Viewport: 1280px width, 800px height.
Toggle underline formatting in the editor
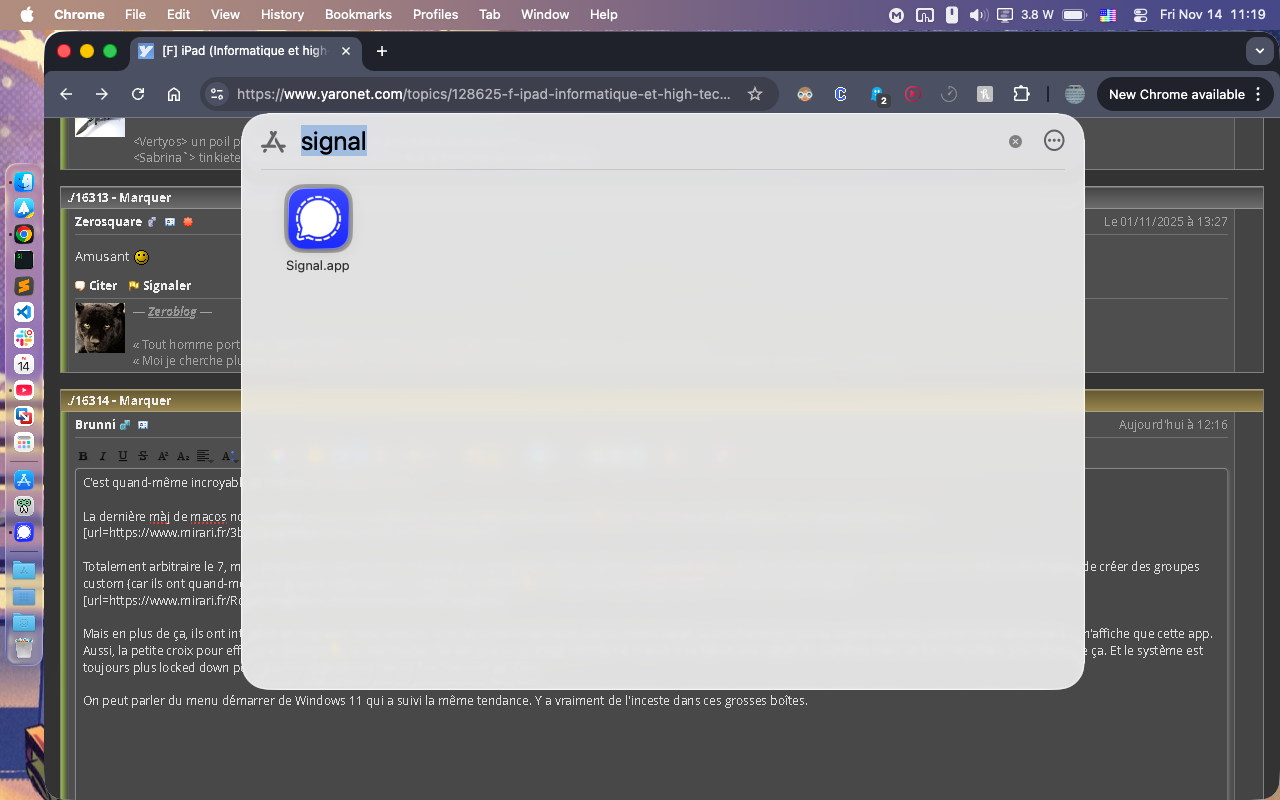click(x=123, y=456)
